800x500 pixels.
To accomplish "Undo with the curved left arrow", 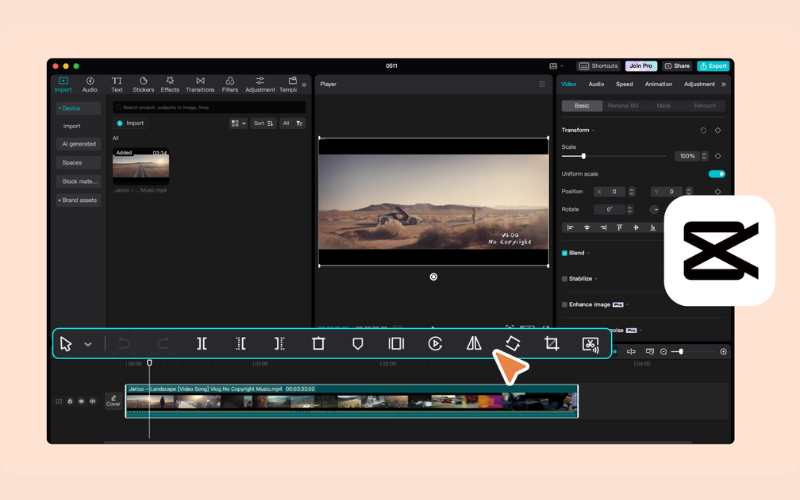I will [124, 344].
